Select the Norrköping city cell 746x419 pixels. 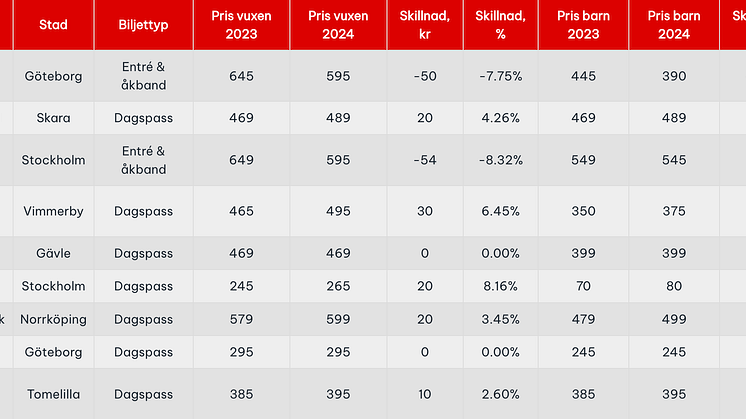click(54, 320)
